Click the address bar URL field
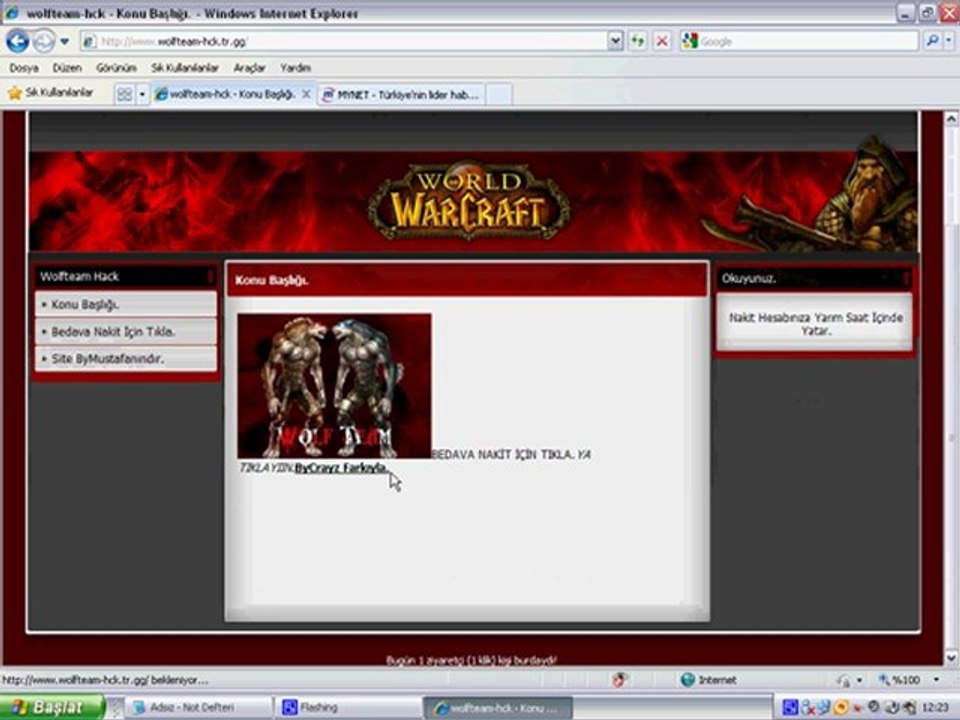Image resolution: width=960 pixels, height=720 pixels. pos(345,42)
